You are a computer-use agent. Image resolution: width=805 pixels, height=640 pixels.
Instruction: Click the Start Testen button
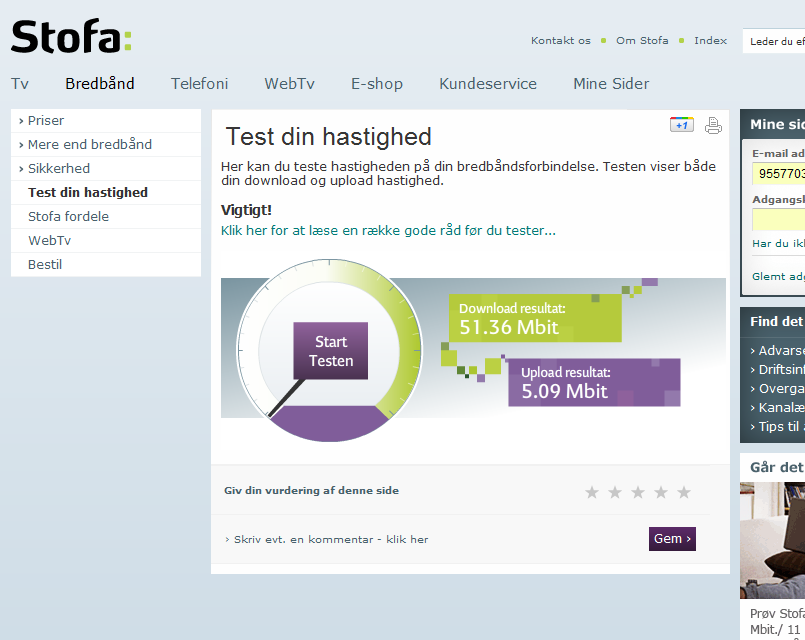pos(331,351)
